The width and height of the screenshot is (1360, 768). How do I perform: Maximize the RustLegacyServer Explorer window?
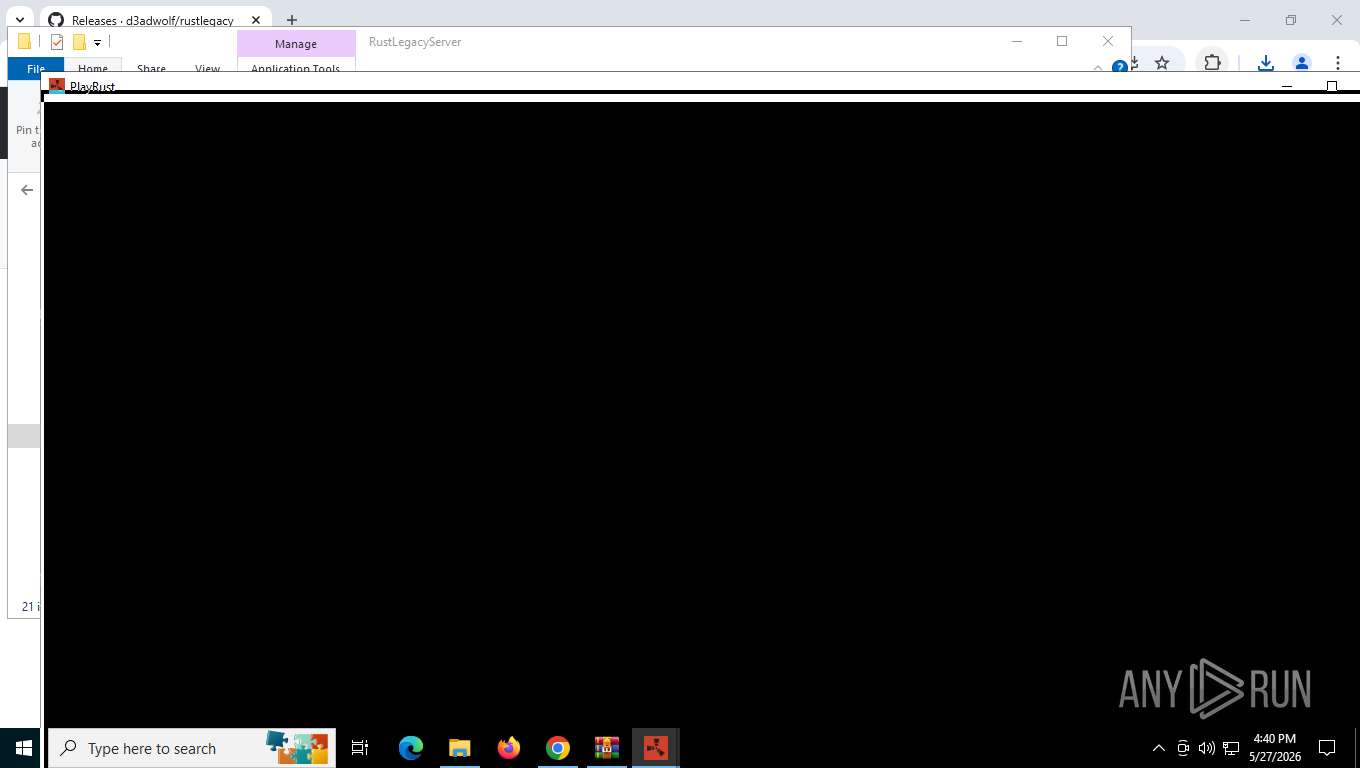tap(1062, 41)
